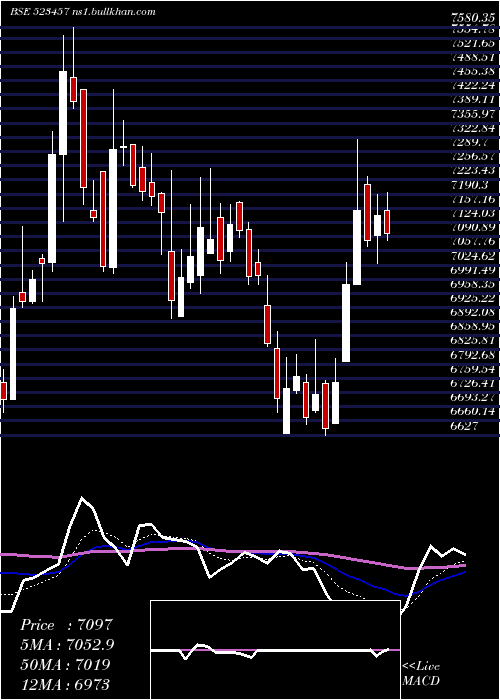Click the 7223.43 price axis label

(x=473, y=171)
